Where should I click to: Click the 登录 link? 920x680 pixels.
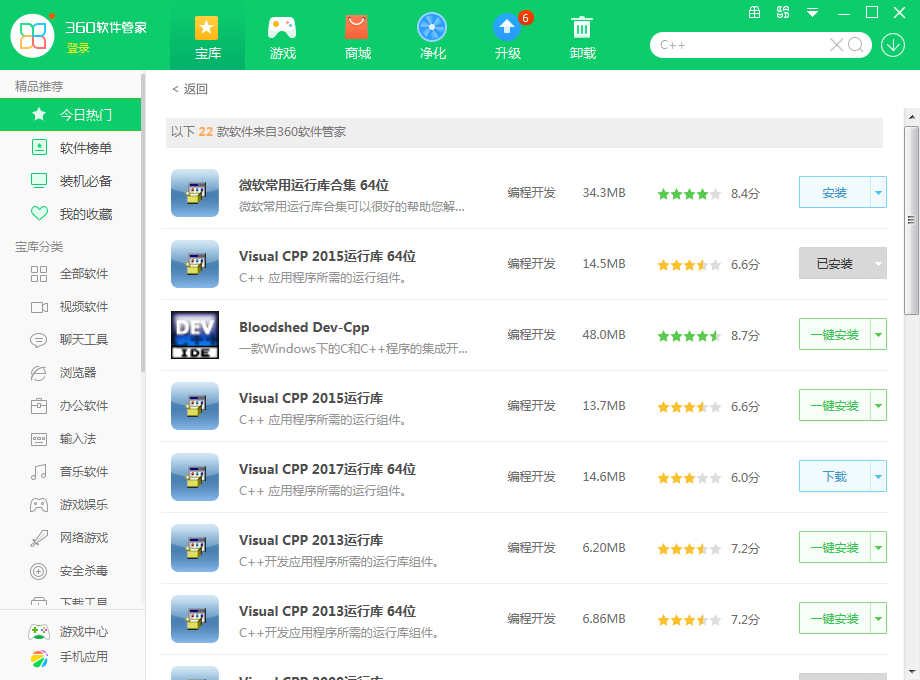[x=77, y=48]
